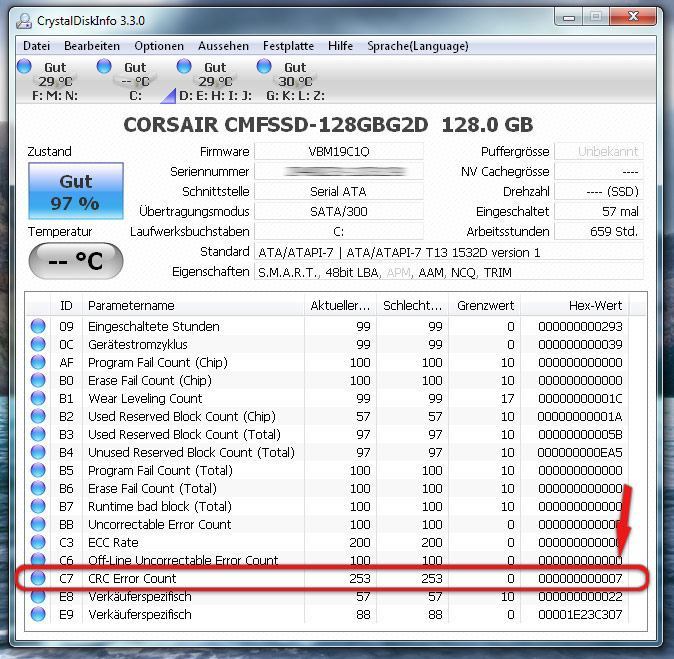
Task: Close the CrystalDiskInfo window
Action: click(633, 17)
